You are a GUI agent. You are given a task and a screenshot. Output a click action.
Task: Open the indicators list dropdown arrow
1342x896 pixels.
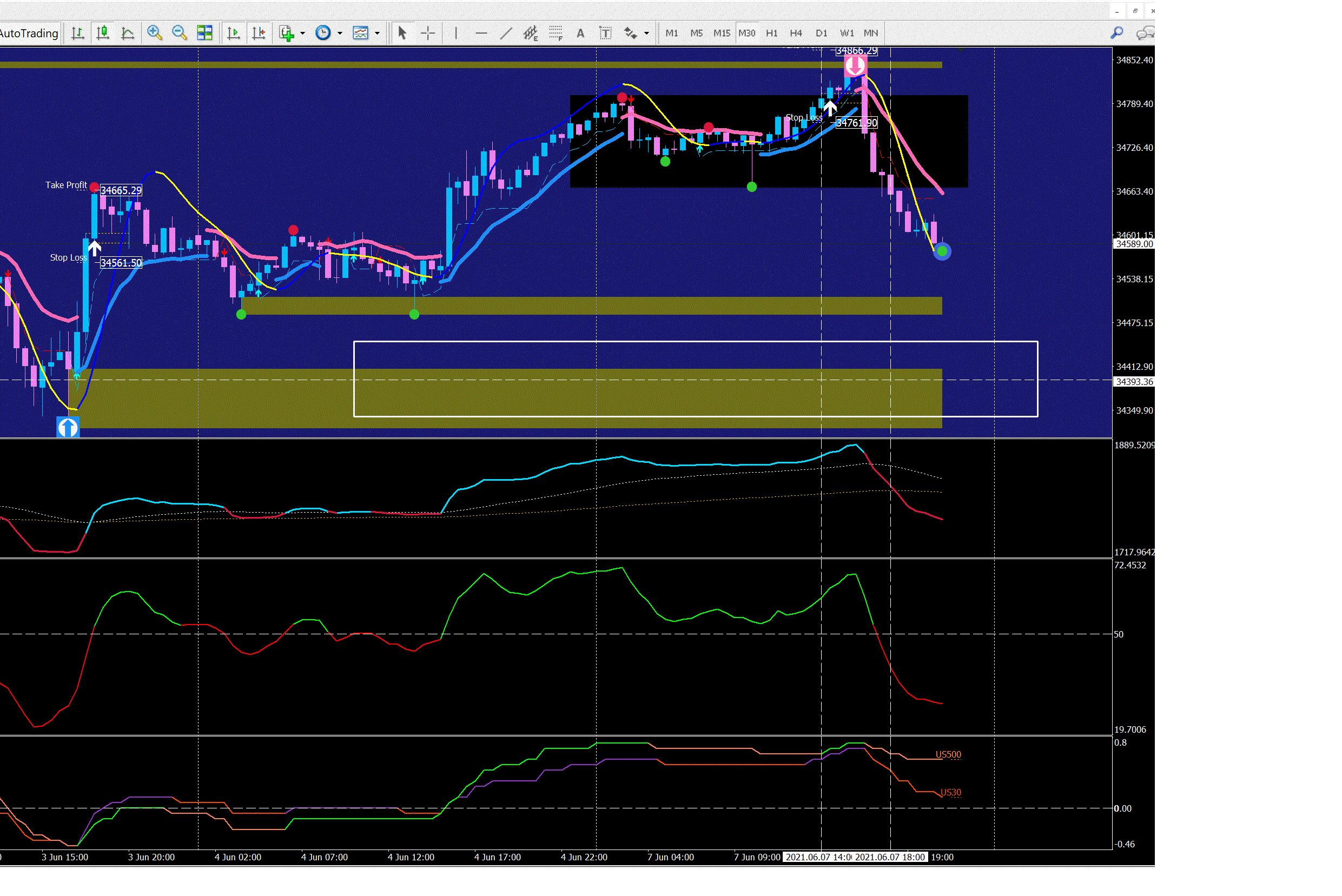click(x=302, y=33)
